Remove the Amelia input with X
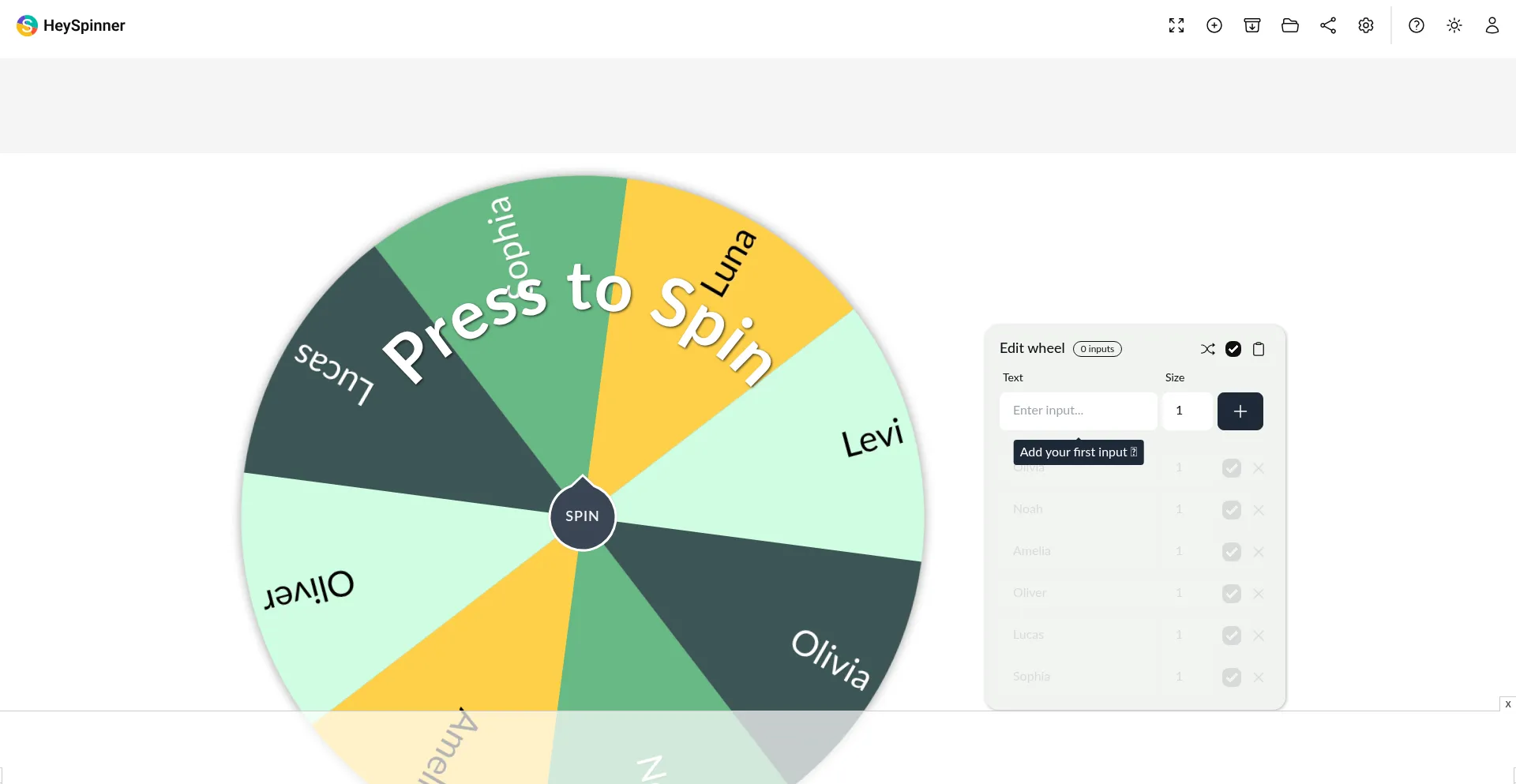 click(x=1259, y=552)
